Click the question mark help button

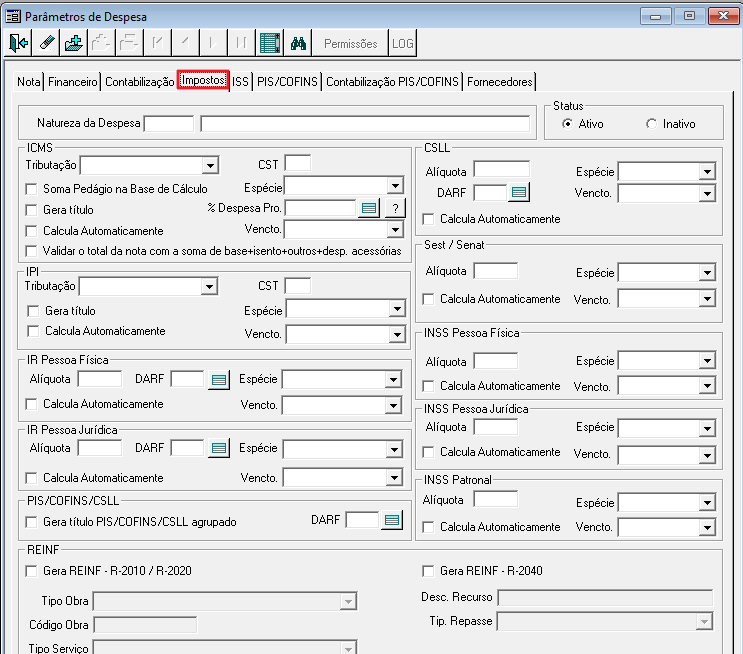(395, 208)
